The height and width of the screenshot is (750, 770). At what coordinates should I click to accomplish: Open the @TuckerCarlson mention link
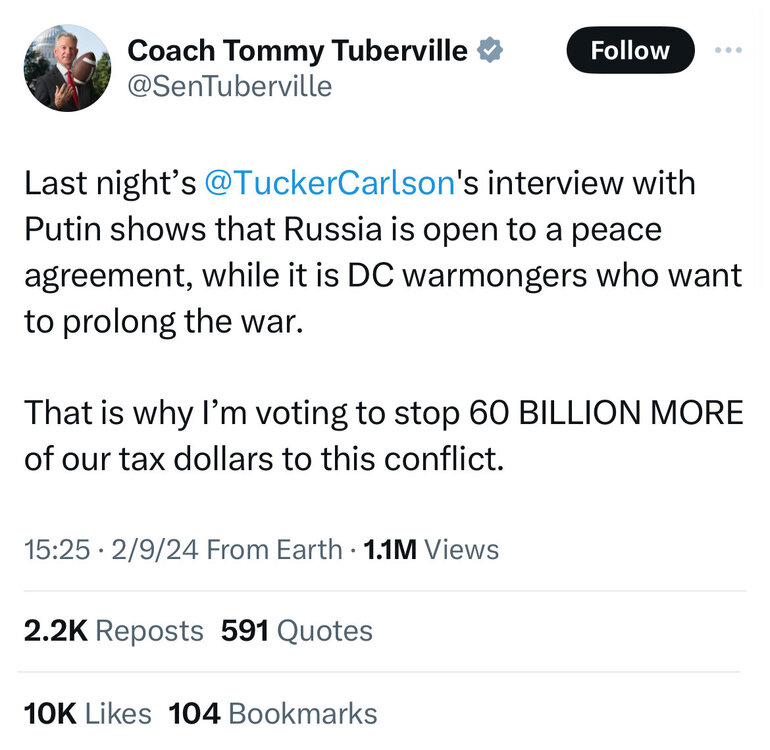pos(330,183)
